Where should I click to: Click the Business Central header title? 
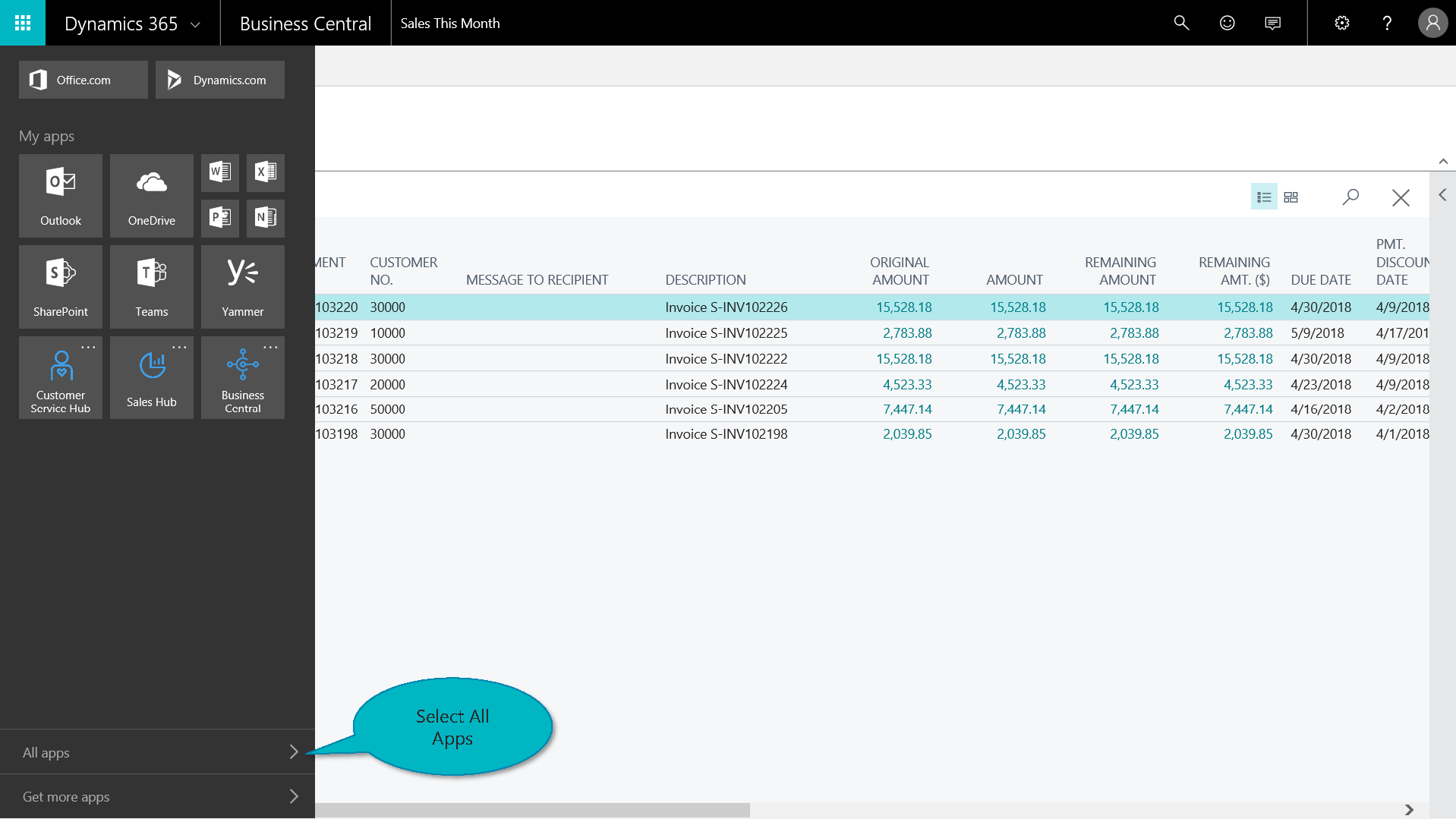point(305,24)
